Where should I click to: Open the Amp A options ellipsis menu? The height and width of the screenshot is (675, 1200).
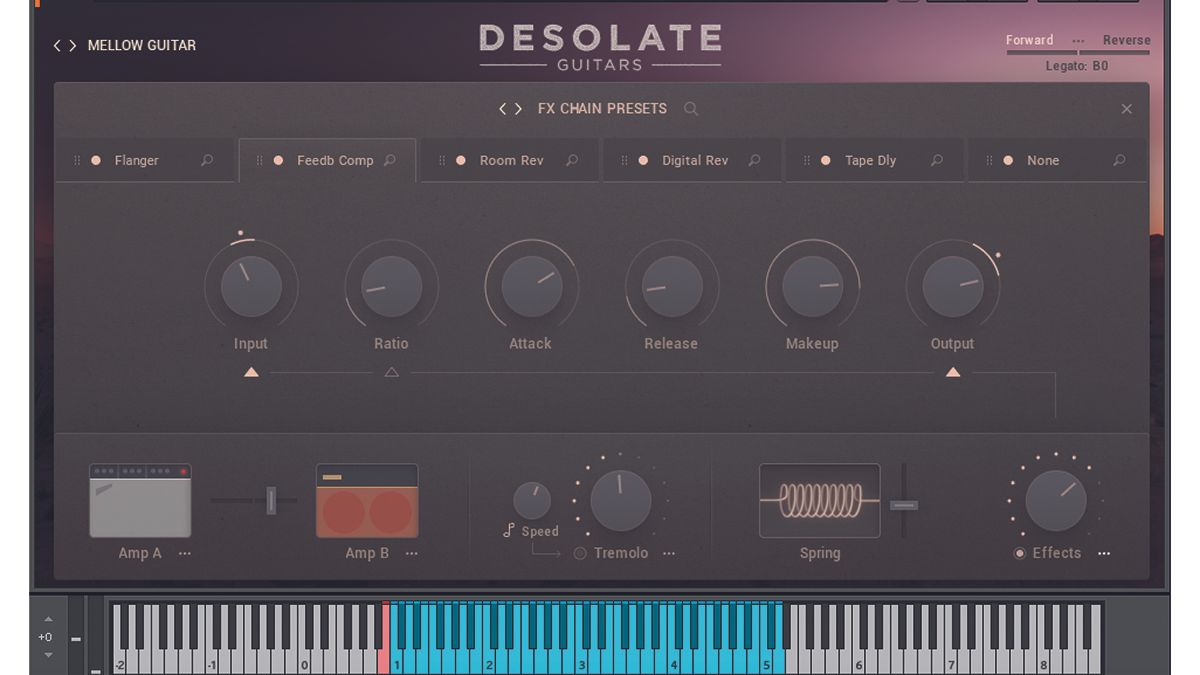185,553
